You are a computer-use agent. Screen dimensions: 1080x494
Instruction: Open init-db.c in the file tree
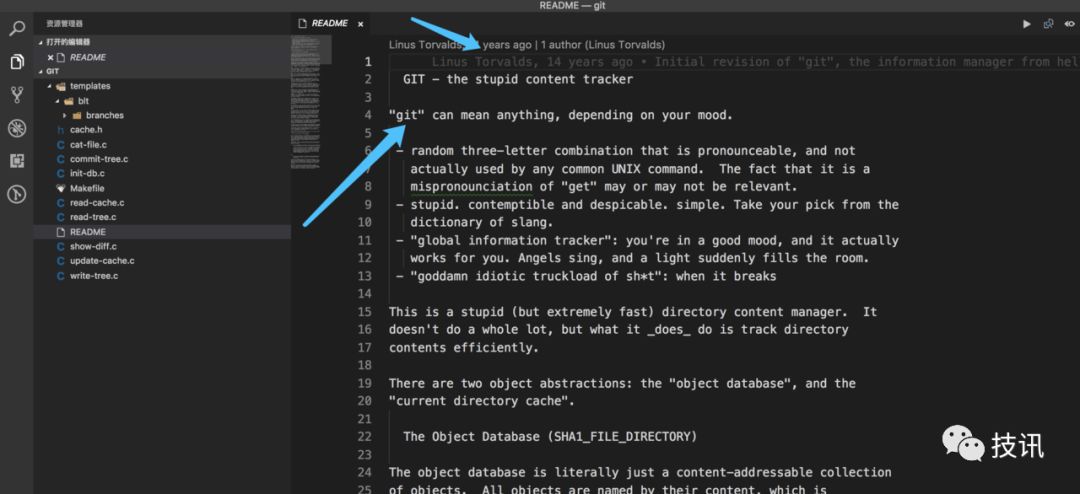click(x=87, y=174)
